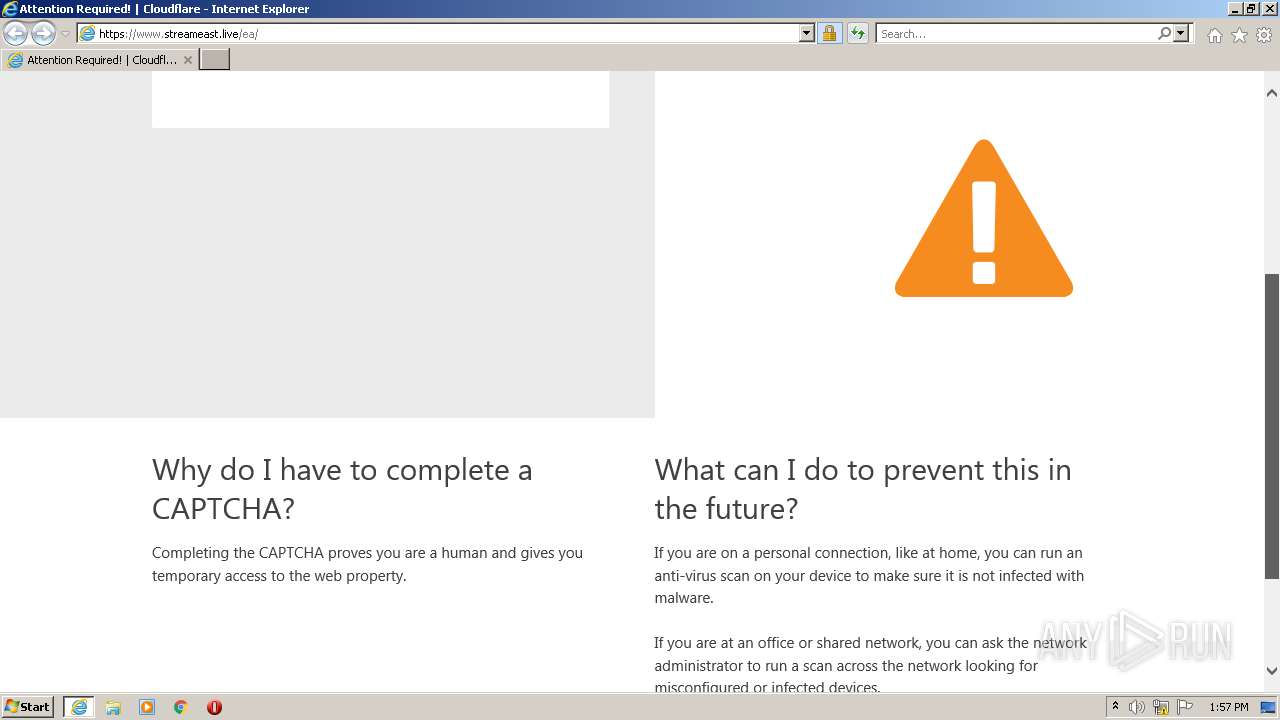Go back with the browser Back arrow
This screenshot has width=1280, height=720.
(15, 34)
